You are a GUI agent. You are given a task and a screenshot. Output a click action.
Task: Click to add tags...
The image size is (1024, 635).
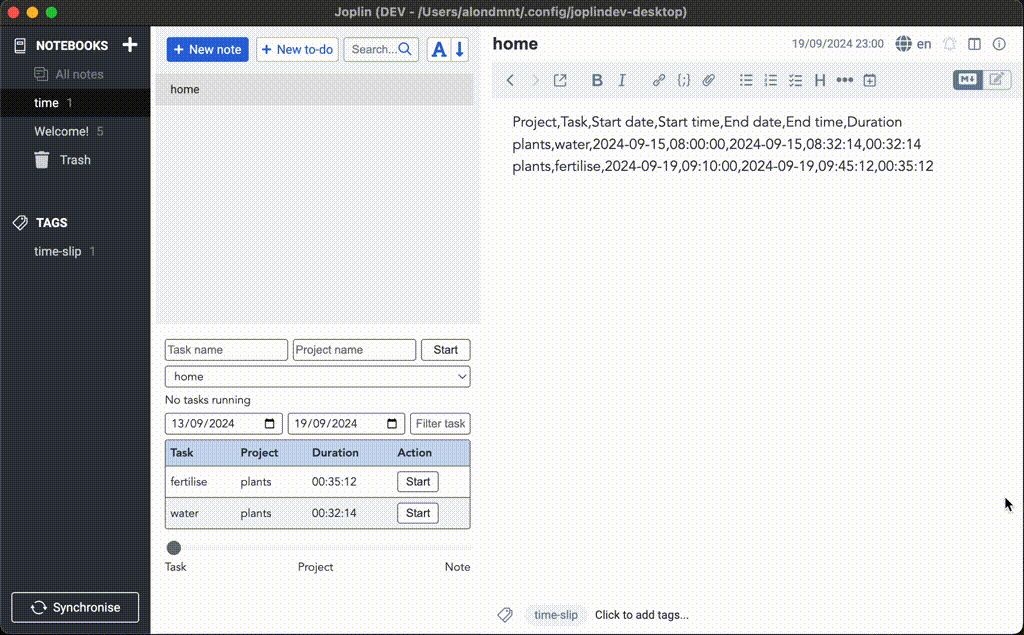point(641,615)
